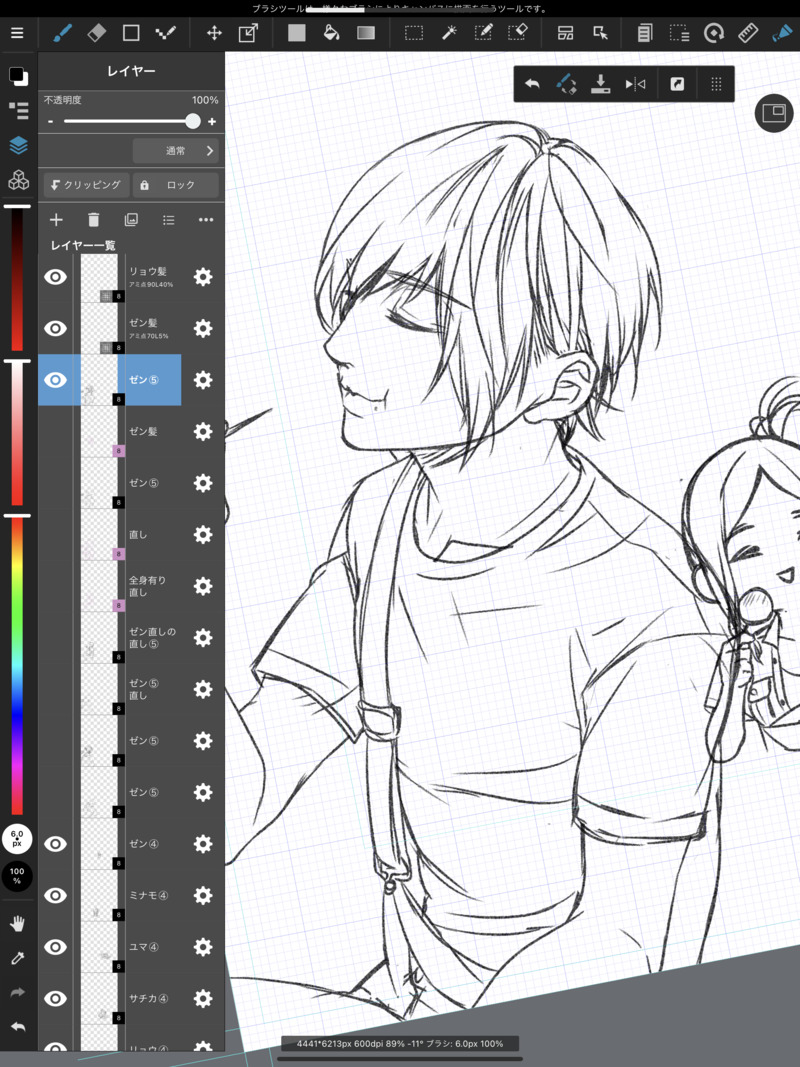Open brush opacity 100% control
800x1067 pixels.
pos(17,876)
